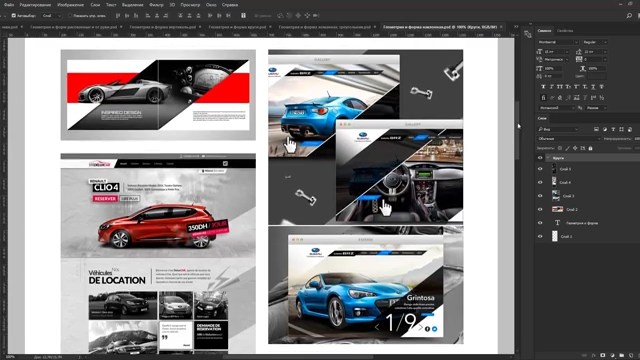Screen dimensions: 640x360
Task: Click the filter by type layers icon
Action: [613, 129]
